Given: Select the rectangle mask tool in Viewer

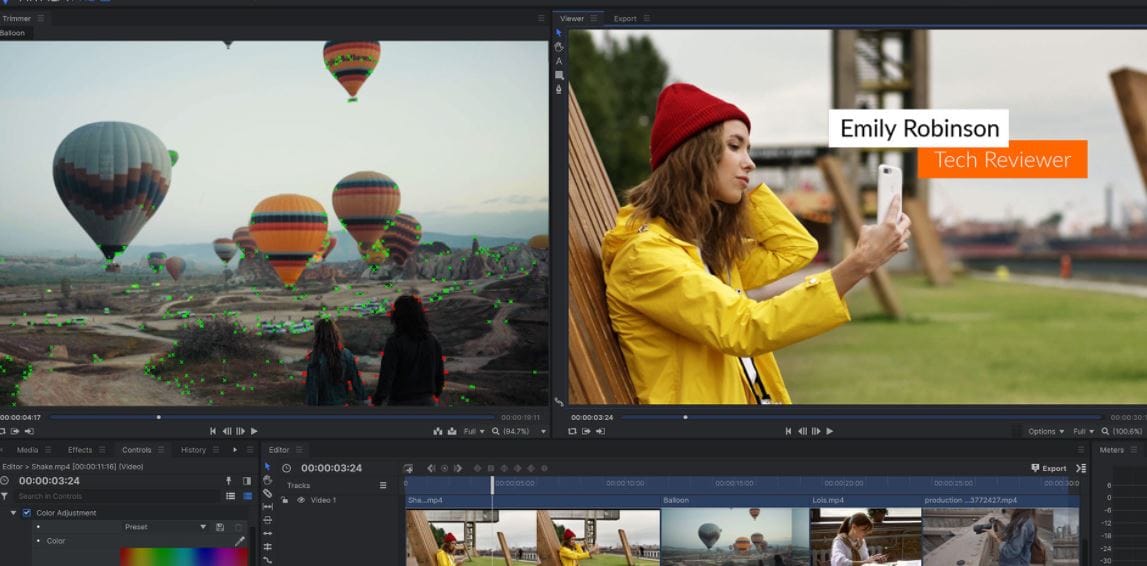Looking at the screenshot, I should pos(559,75).
